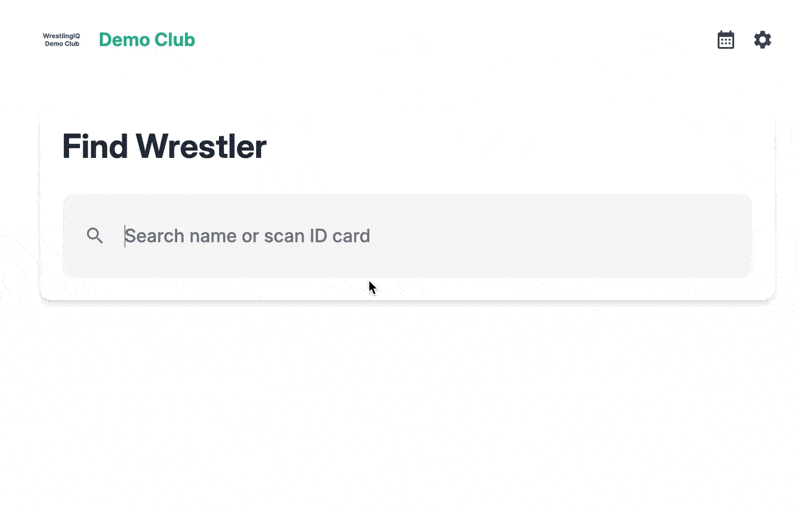The image size is (800, 512).
Task: Tap the search glass inside the input
Action: pyautogui.click(x=95, y=236)
